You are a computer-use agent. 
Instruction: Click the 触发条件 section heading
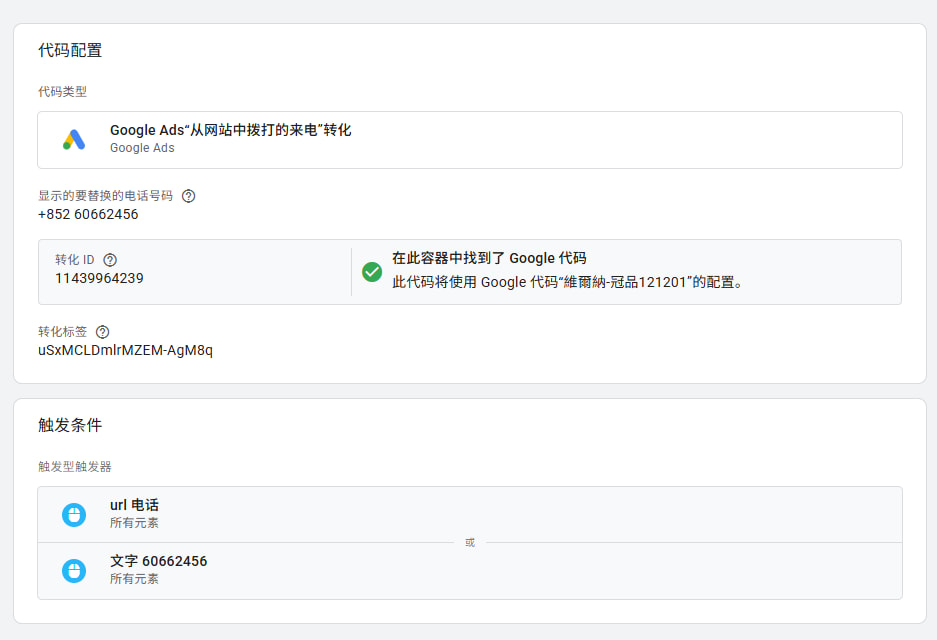[x=70, y=425]
